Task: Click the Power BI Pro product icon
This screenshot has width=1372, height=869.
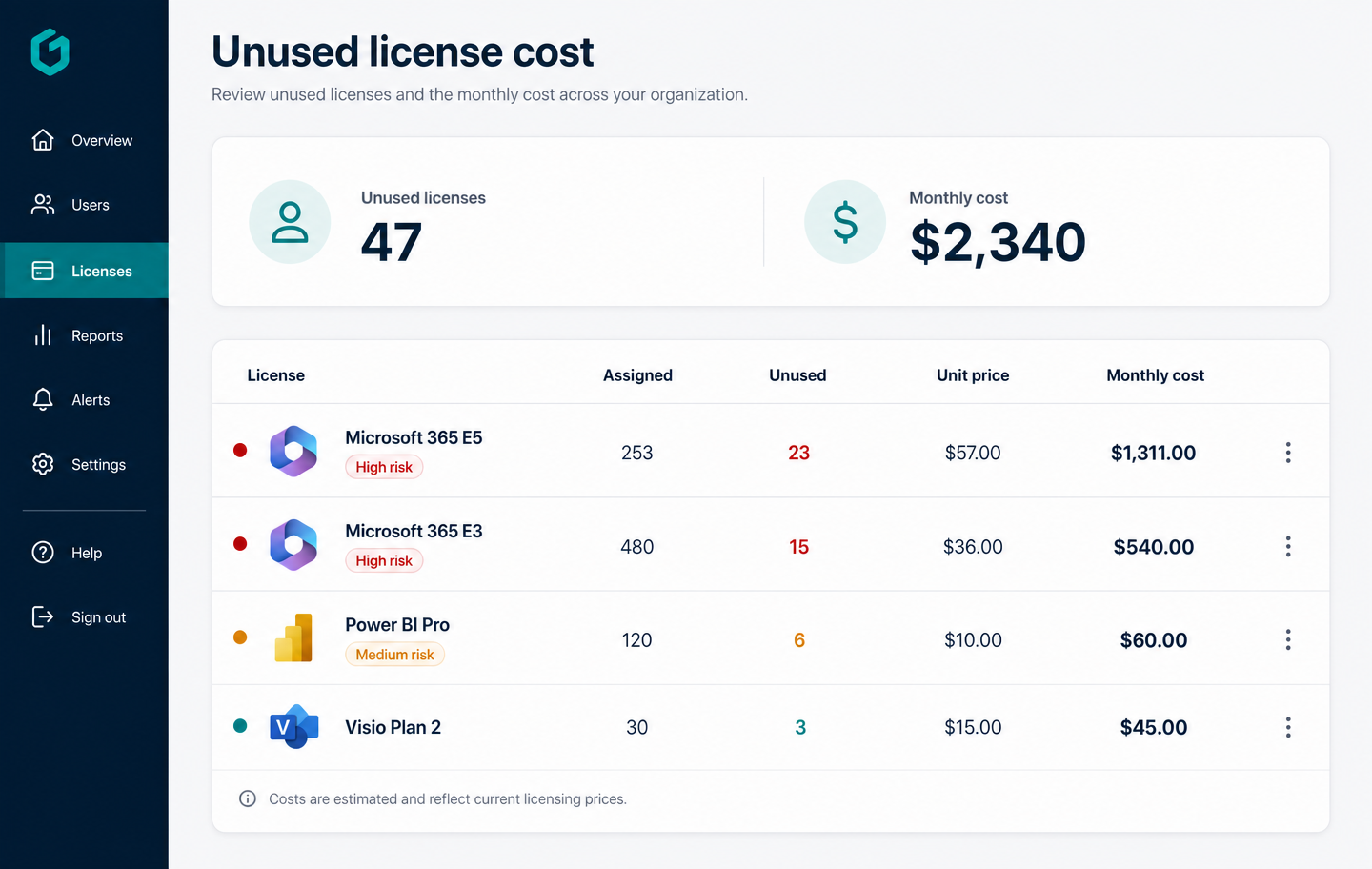Action: tap(293, 637)
